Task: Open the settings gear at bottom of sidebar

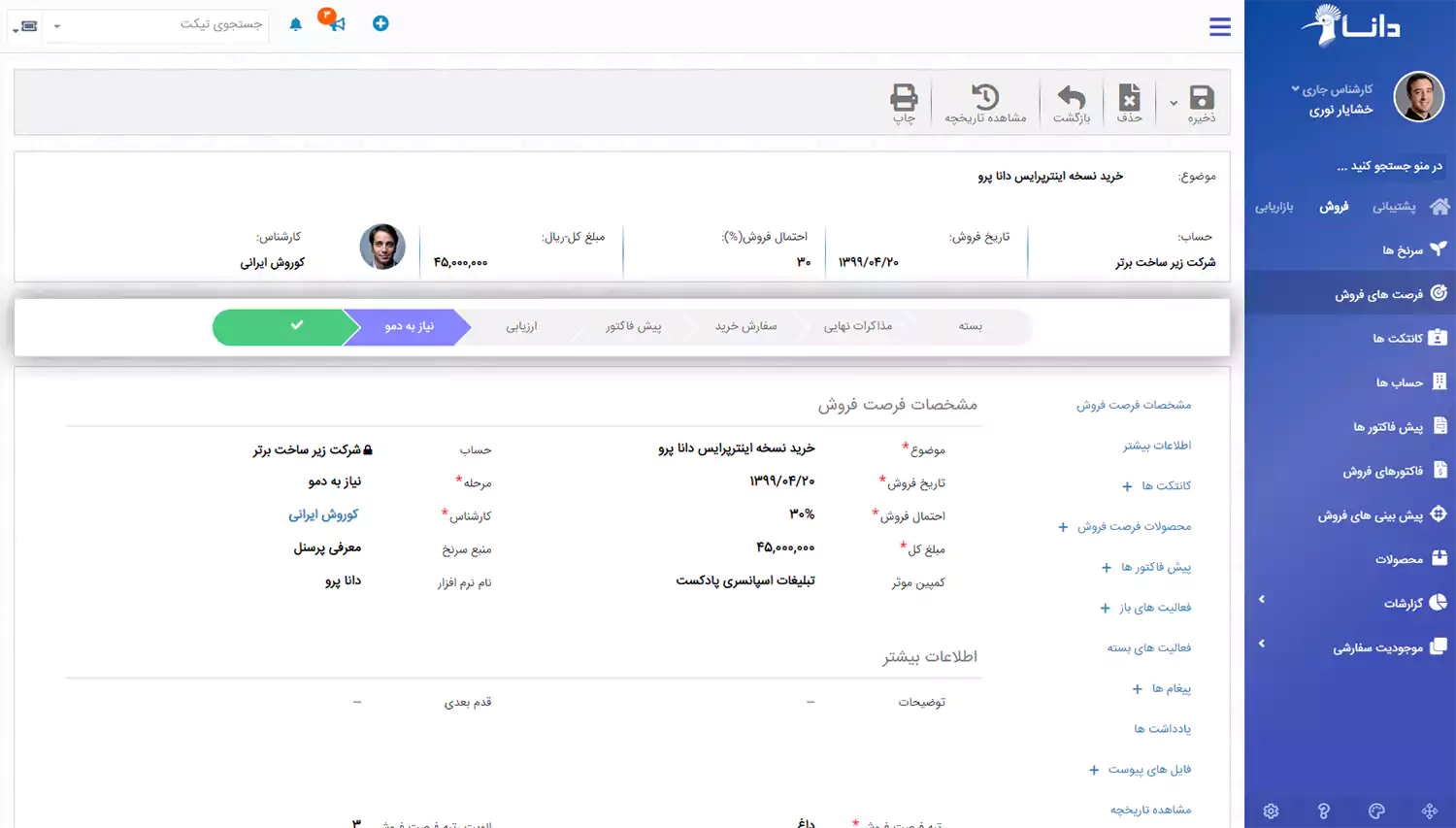Action: tap(1272, 811)
